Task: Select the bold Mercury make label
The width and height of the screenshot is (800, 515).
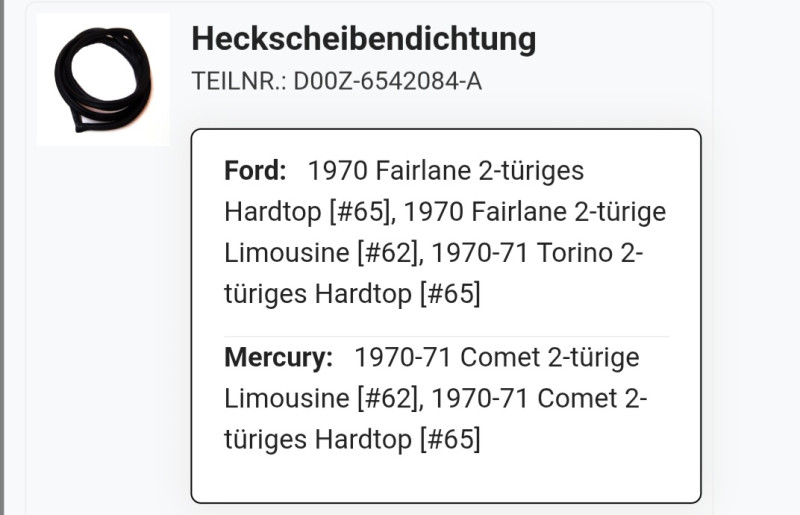Action: point(279,357)
